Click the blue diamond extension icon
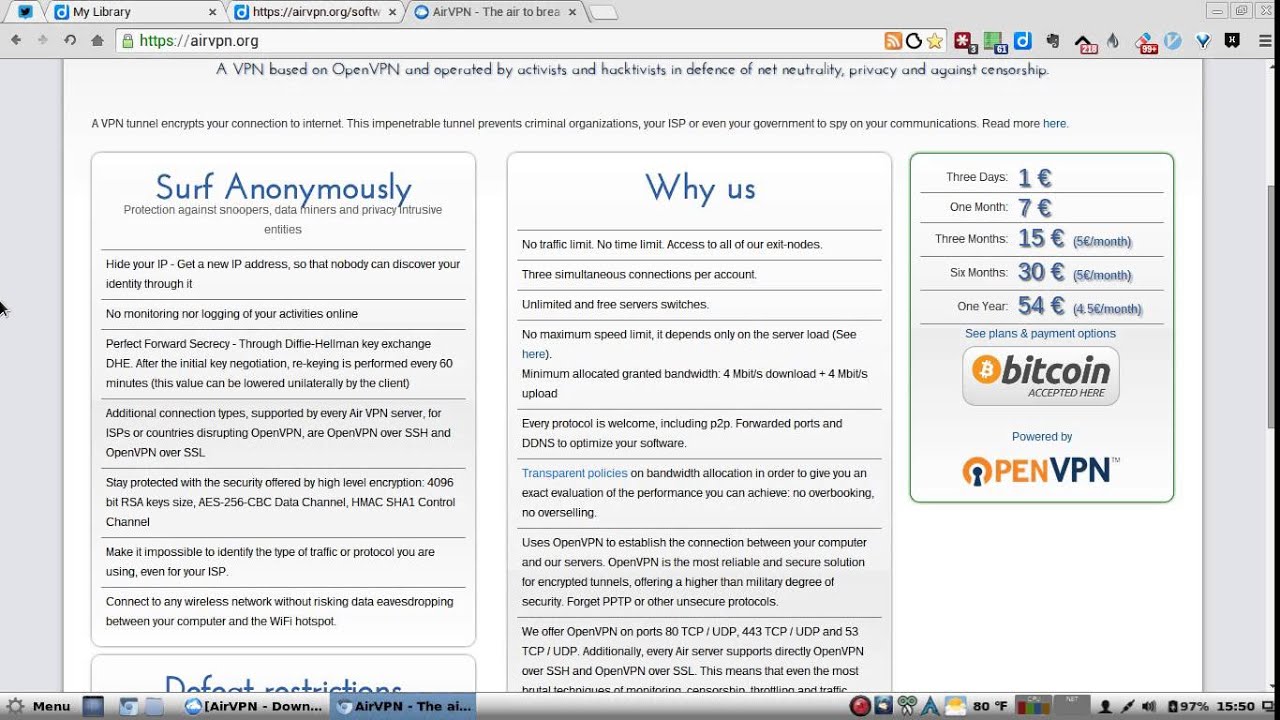1280x720 pixels. pos(1203,41)
